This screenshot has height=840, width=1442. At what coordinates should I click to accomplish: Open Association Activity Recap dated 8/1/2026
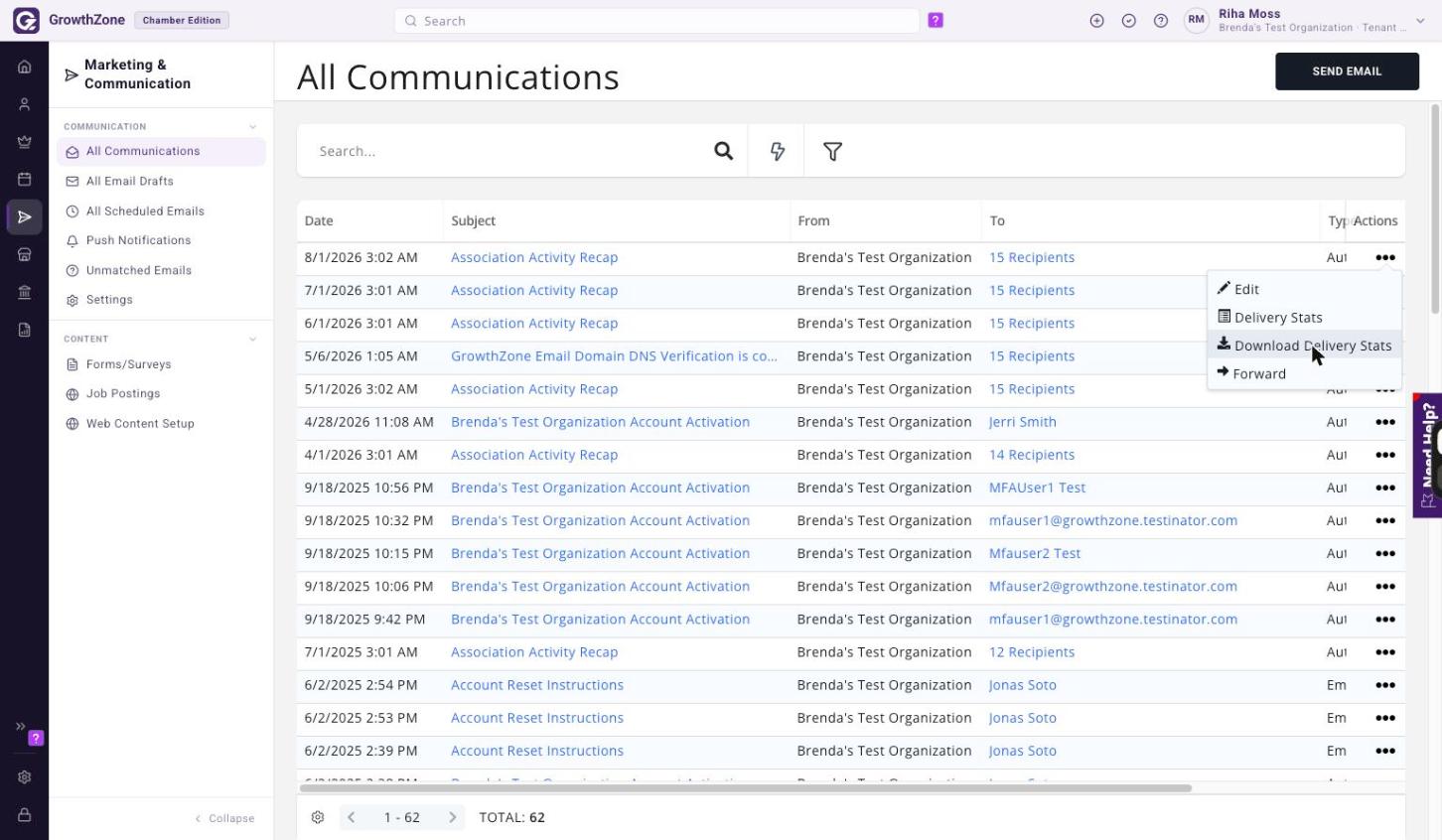point(534,257)
